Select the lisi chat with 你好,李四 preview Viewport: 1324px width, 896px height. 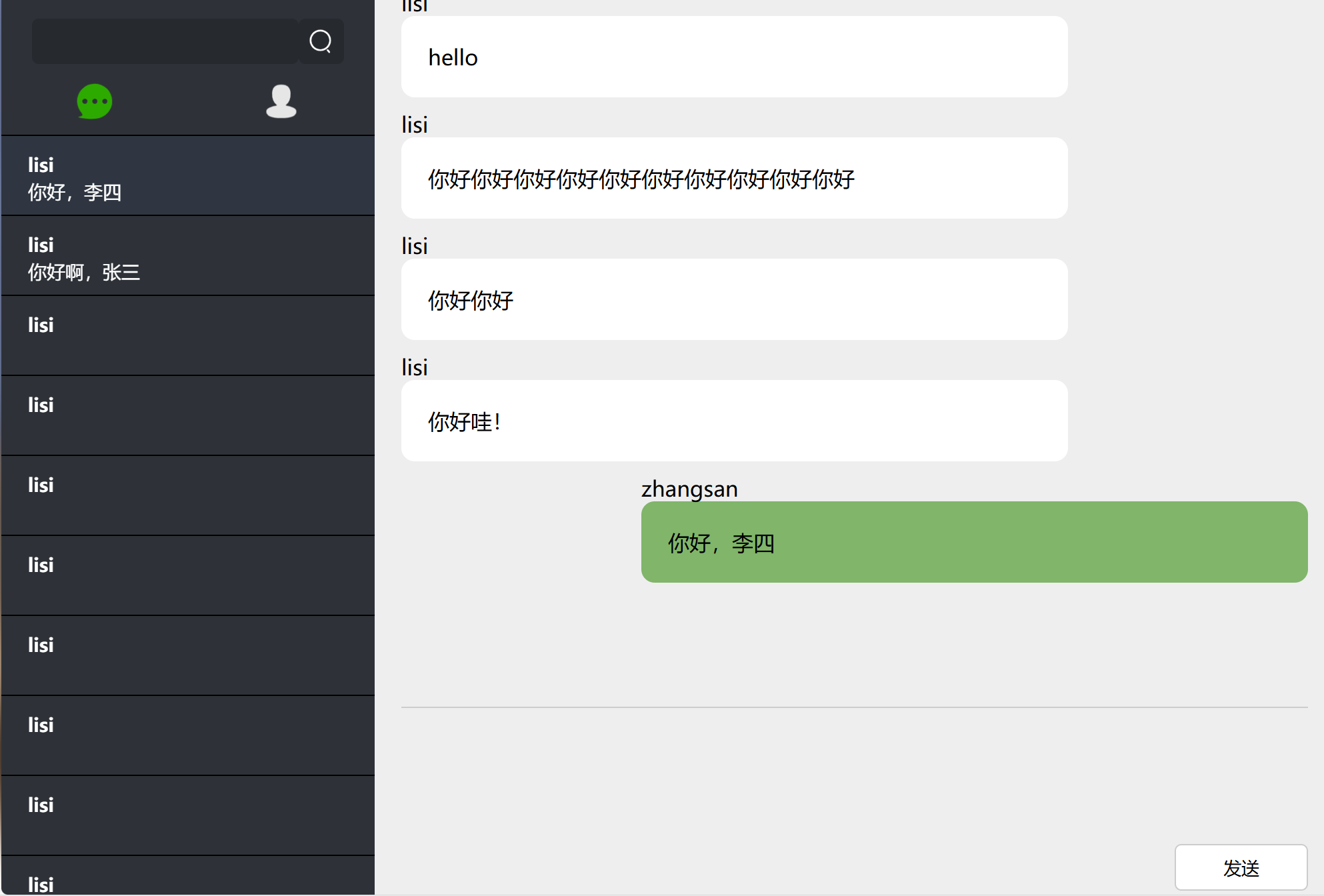click(187, 176)
